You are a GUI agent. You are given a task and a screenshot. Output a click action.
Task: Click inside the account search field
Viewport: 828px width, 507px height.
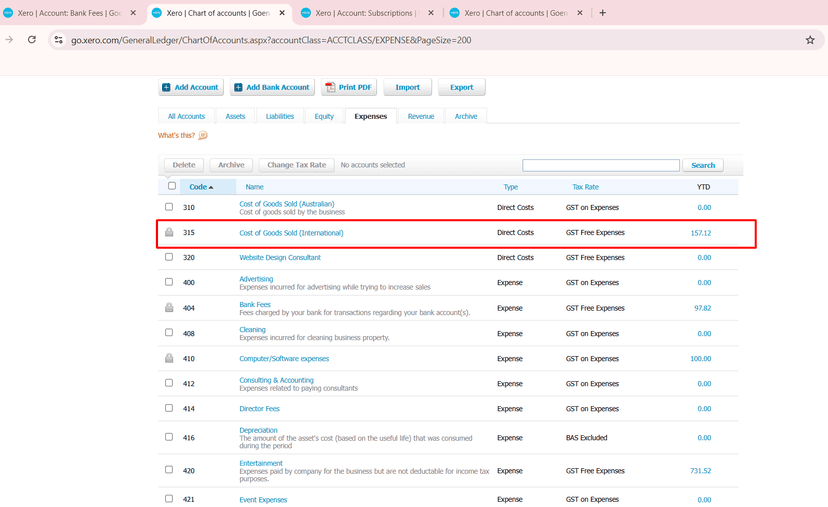600,165
